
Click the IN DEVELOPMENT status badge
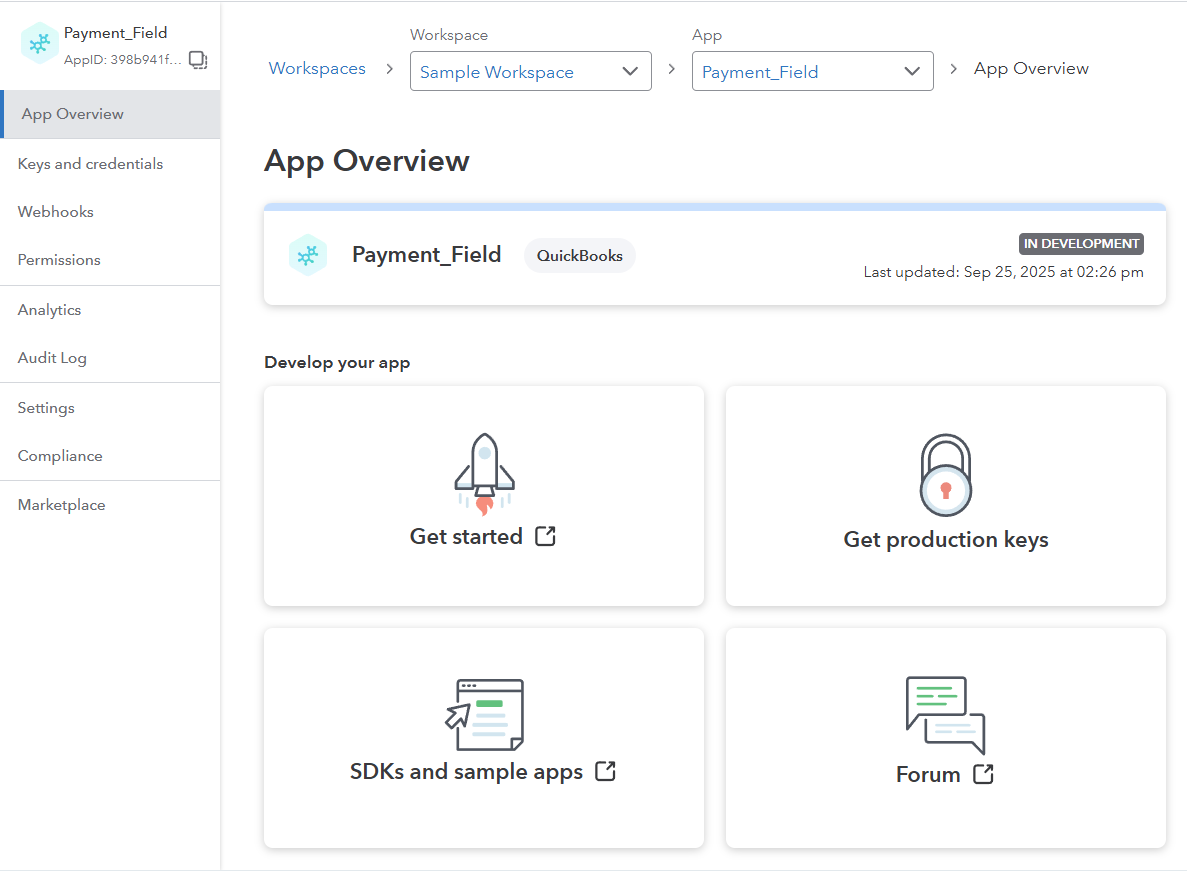pyautogui.click(x=1081, y=243)
